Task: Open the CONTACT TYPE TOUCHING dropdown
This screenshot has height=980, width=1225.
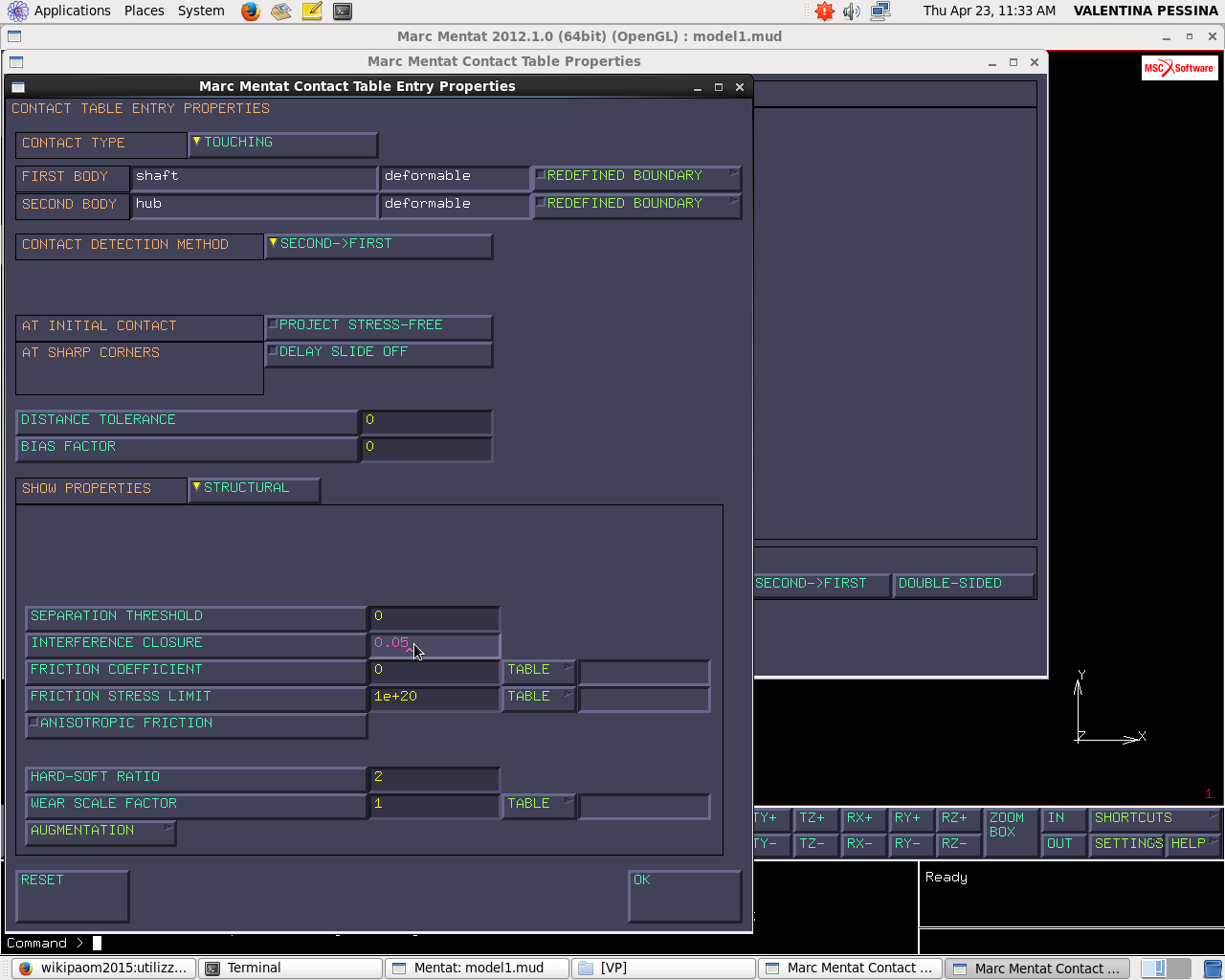Action: click(283, 144)
